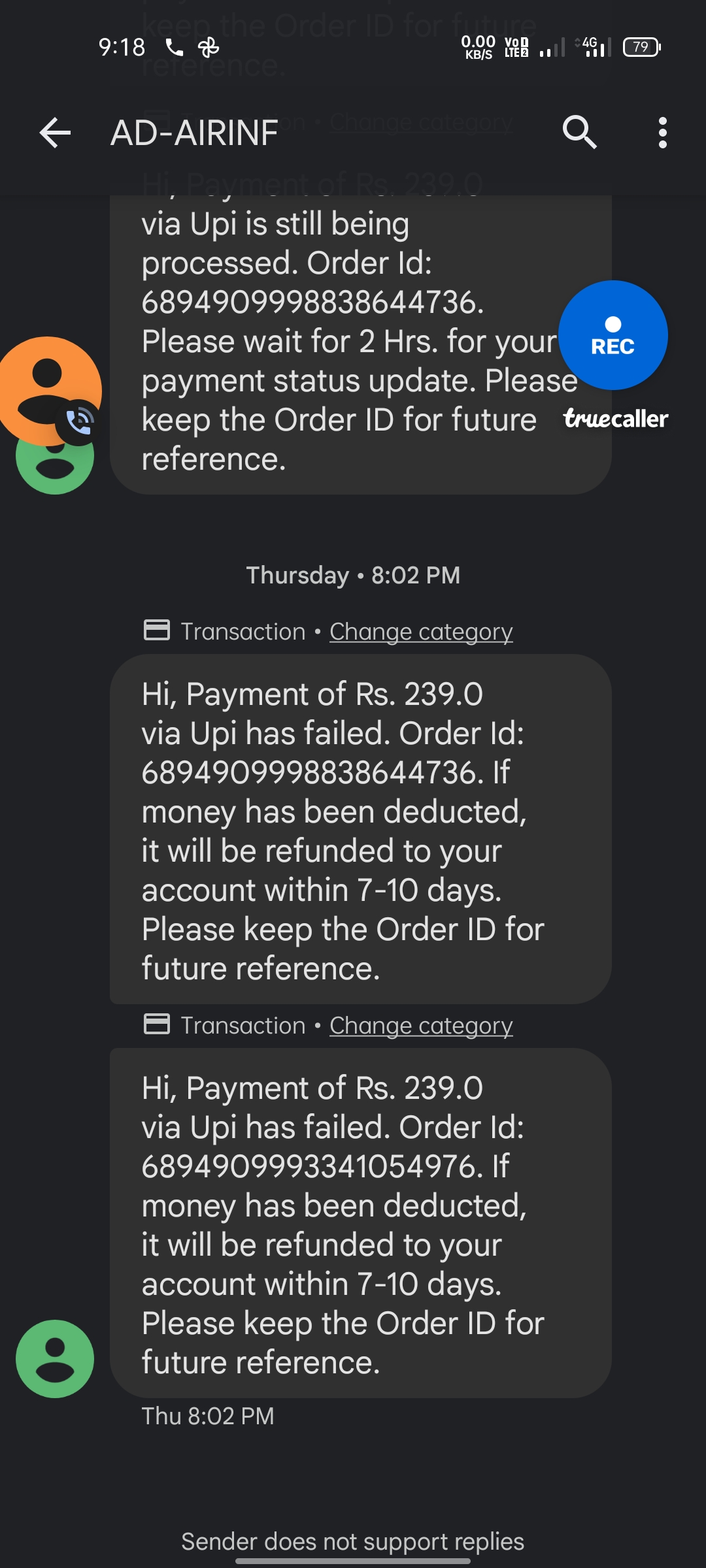
Task: Tap the Transaction card icon above the first failed message
Action: pyautogui.click(x=157, y=630)
